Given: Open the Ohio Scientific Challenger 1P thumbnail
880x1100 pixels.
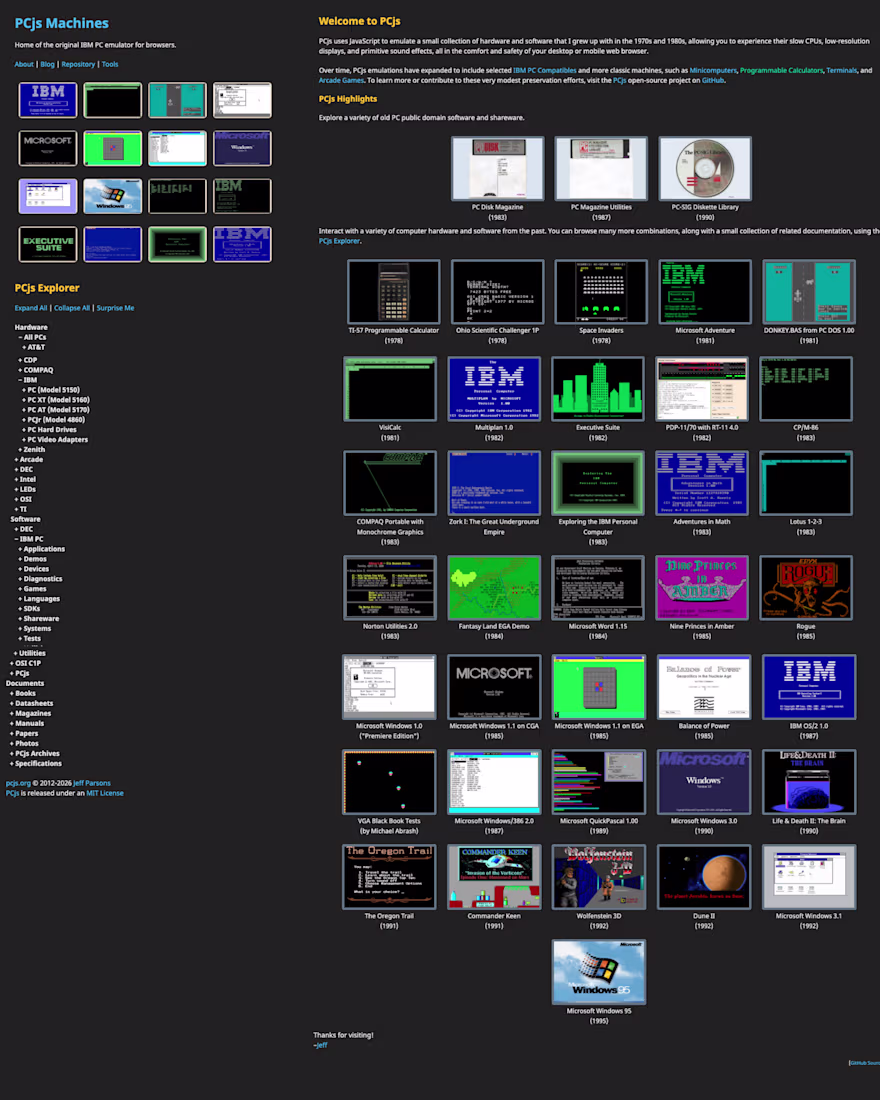Looking at the screenshot, I should click(x=497, y=292).
